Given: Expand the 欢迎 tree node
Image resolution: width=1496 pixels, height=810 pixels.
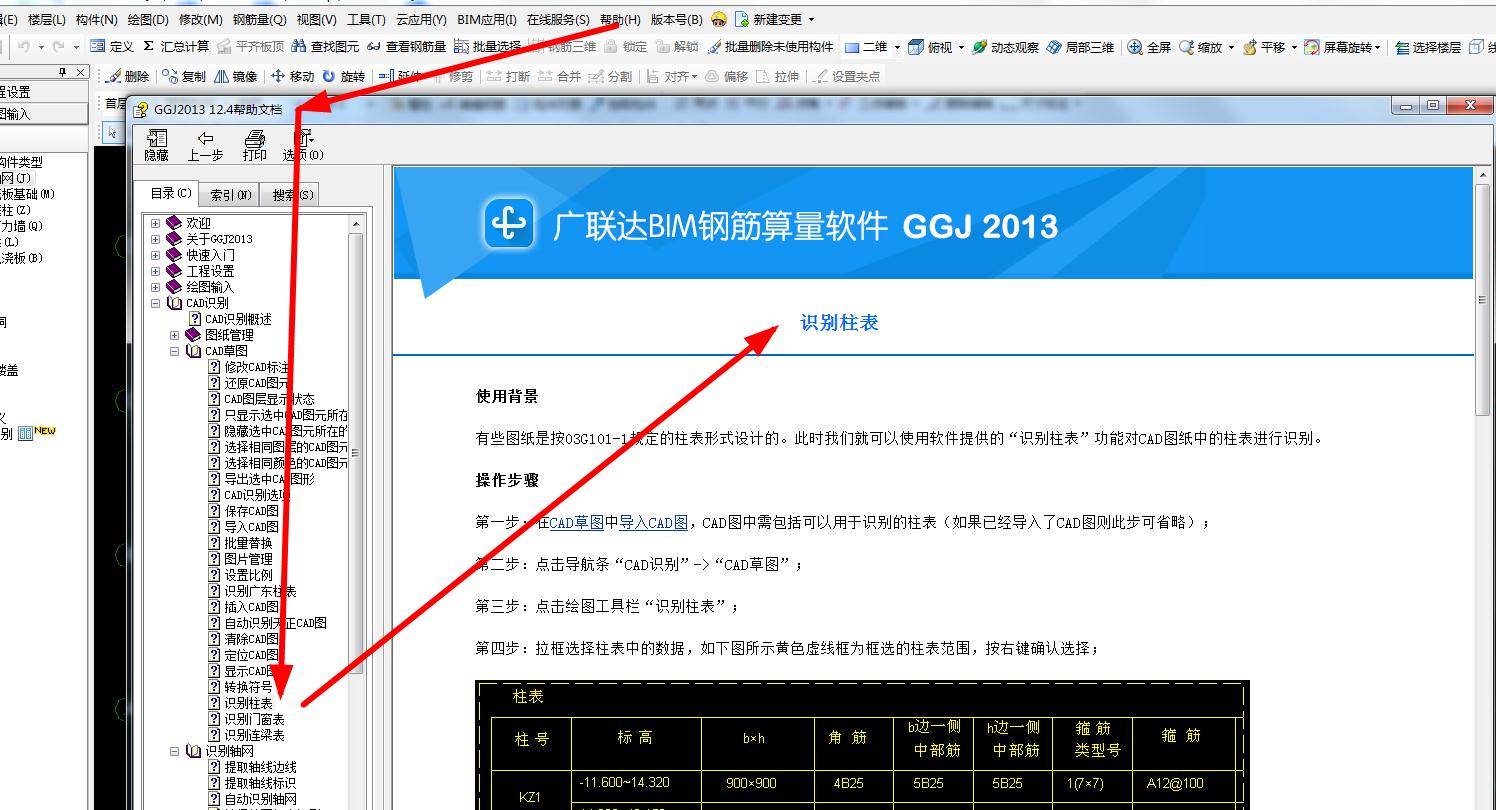Looking at the screenshot, I should pyautogui.click(x=155, y=223).
